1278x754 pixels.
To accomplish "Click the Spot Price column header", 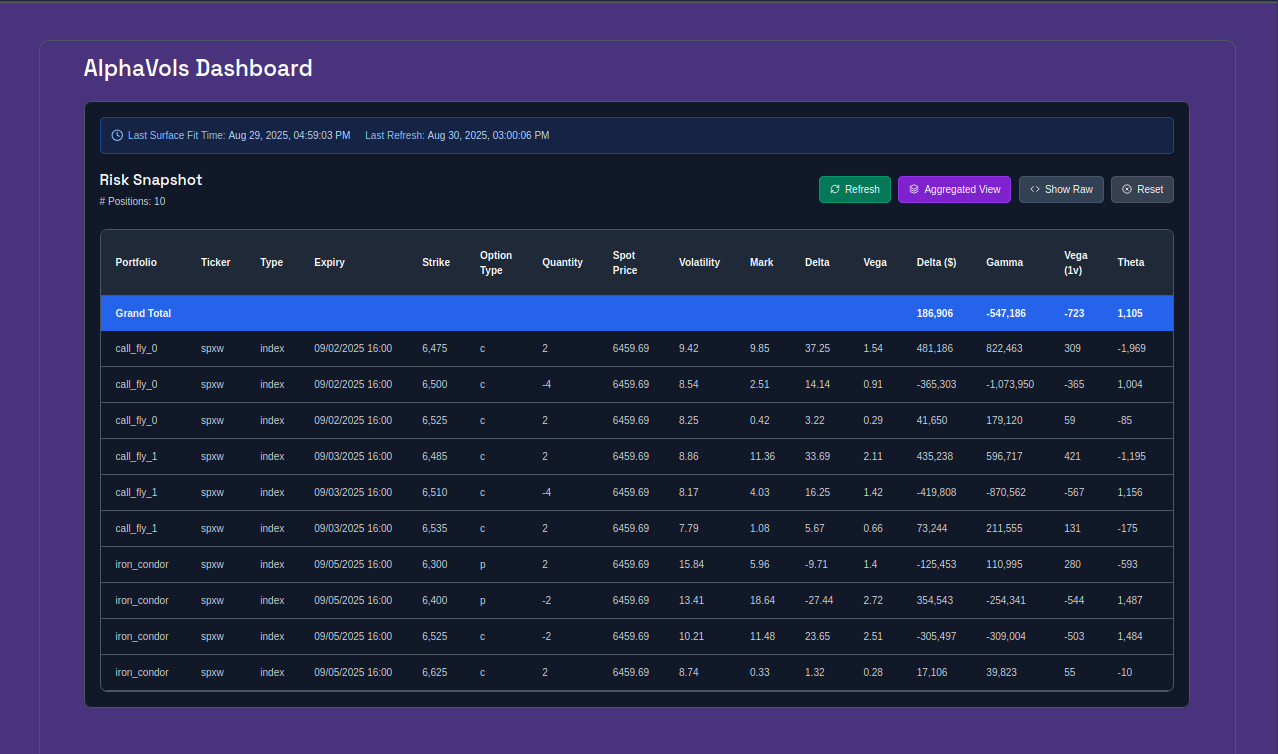I will [x=625, y=262].
